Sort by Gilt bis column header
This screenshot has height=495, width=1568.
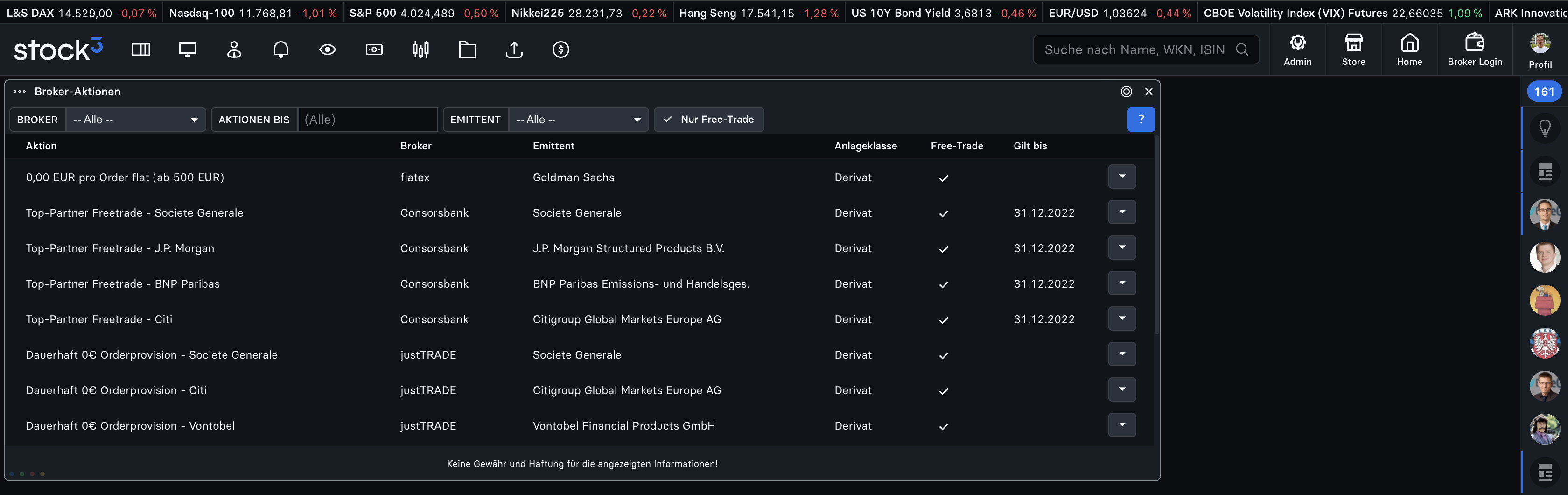click(1030, 146)
